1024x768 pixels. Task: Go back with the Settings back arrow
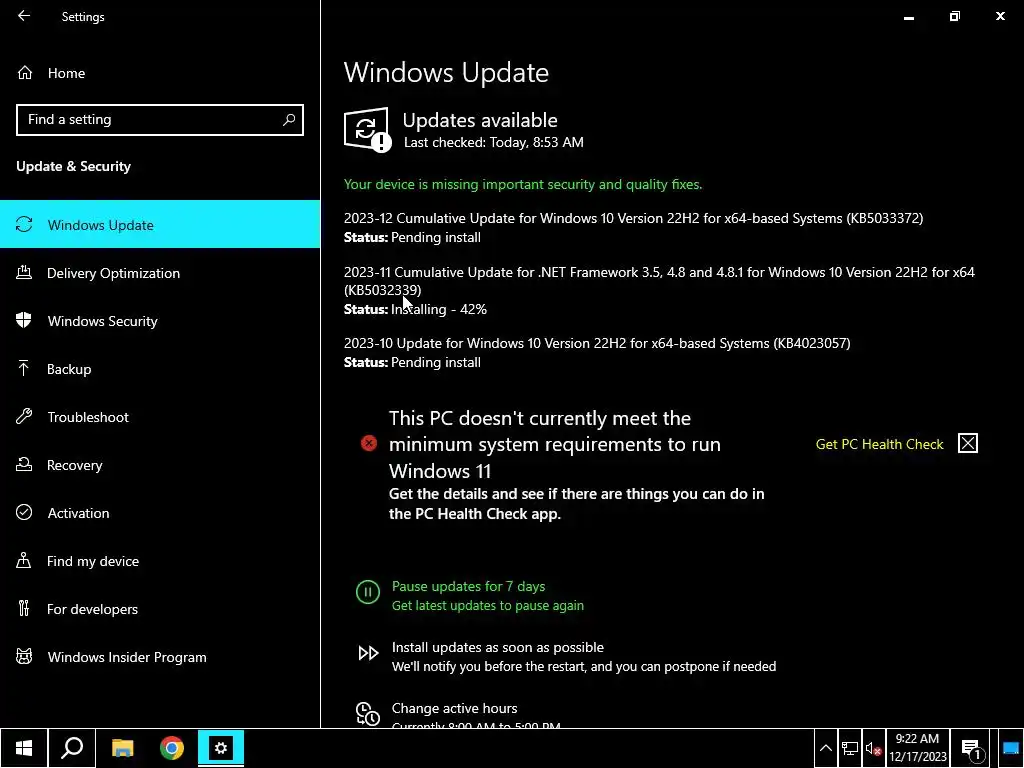click(x=24, y=16)
